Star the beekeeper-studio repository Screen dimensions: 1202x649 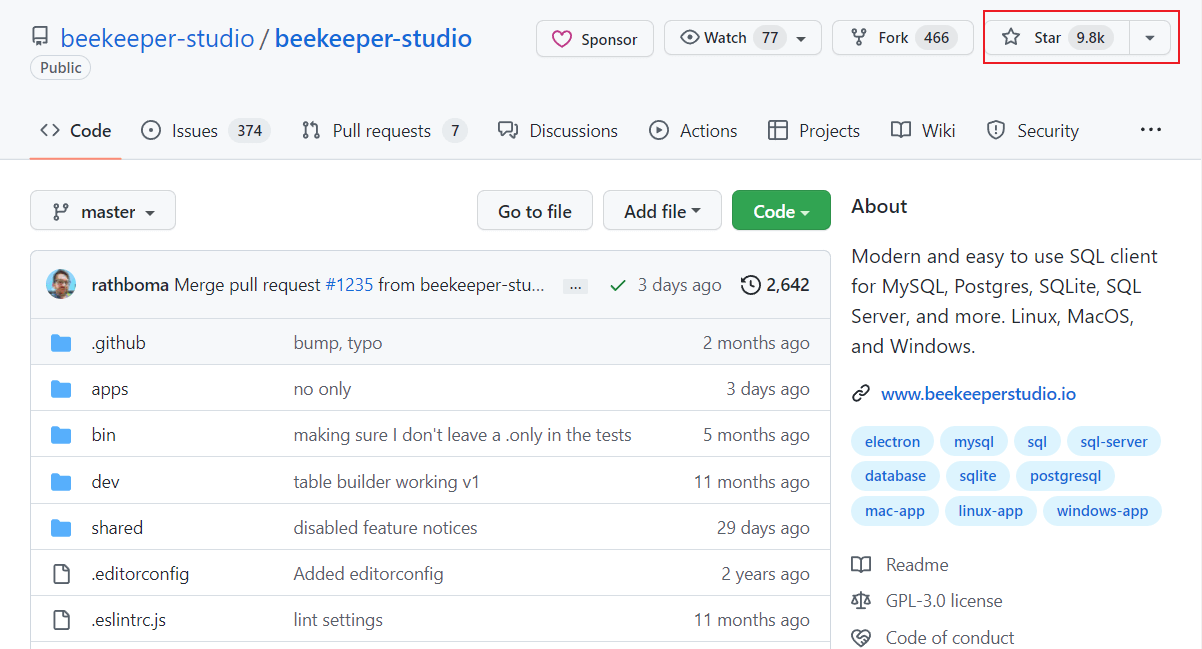click(x=1056, y=38)
